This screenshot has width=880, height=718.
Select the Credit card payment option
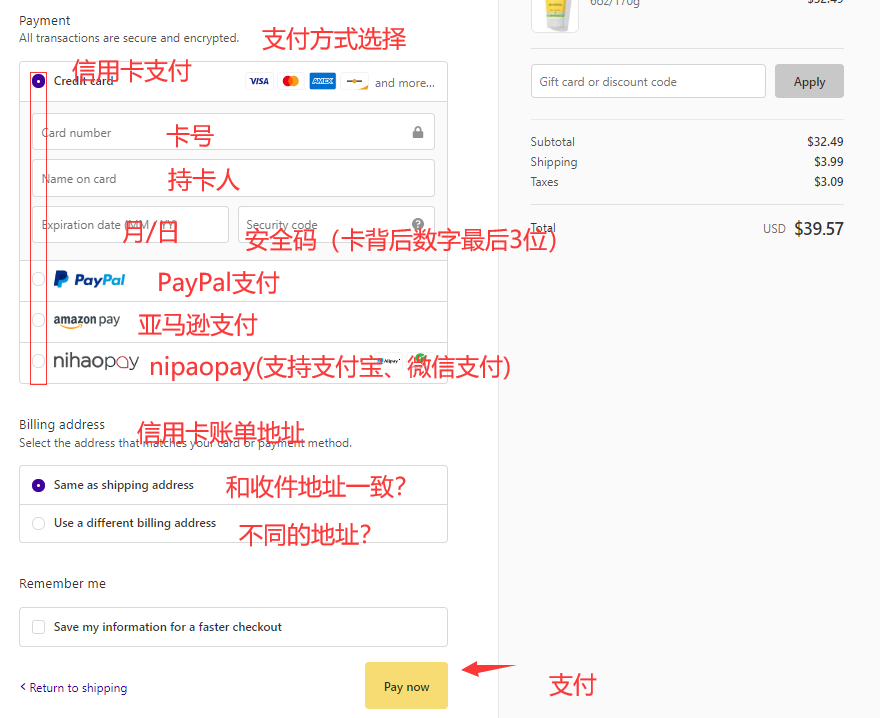tap(38, 81)
